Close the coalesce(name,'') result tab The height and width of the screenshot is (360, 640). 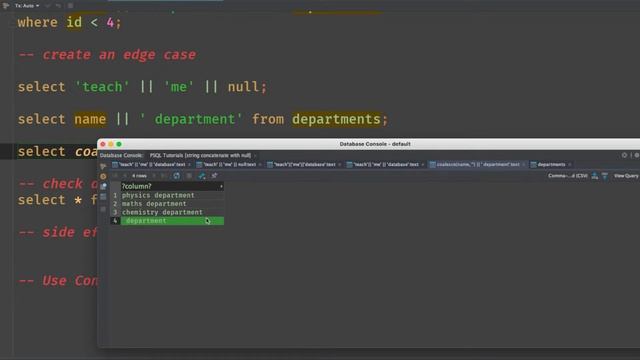coord(524,164)
